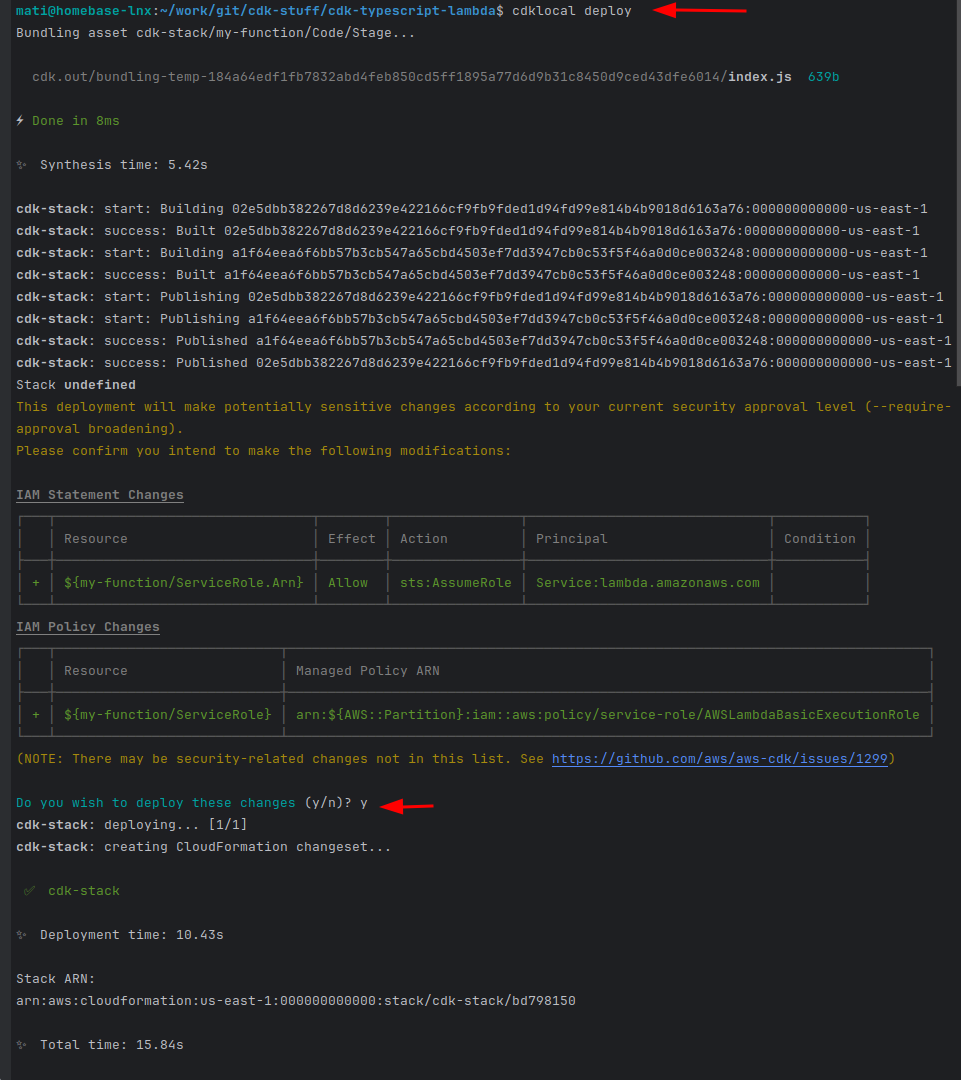Click the "cdklocal deploy" command text
961x1080 pixels.
571,11
